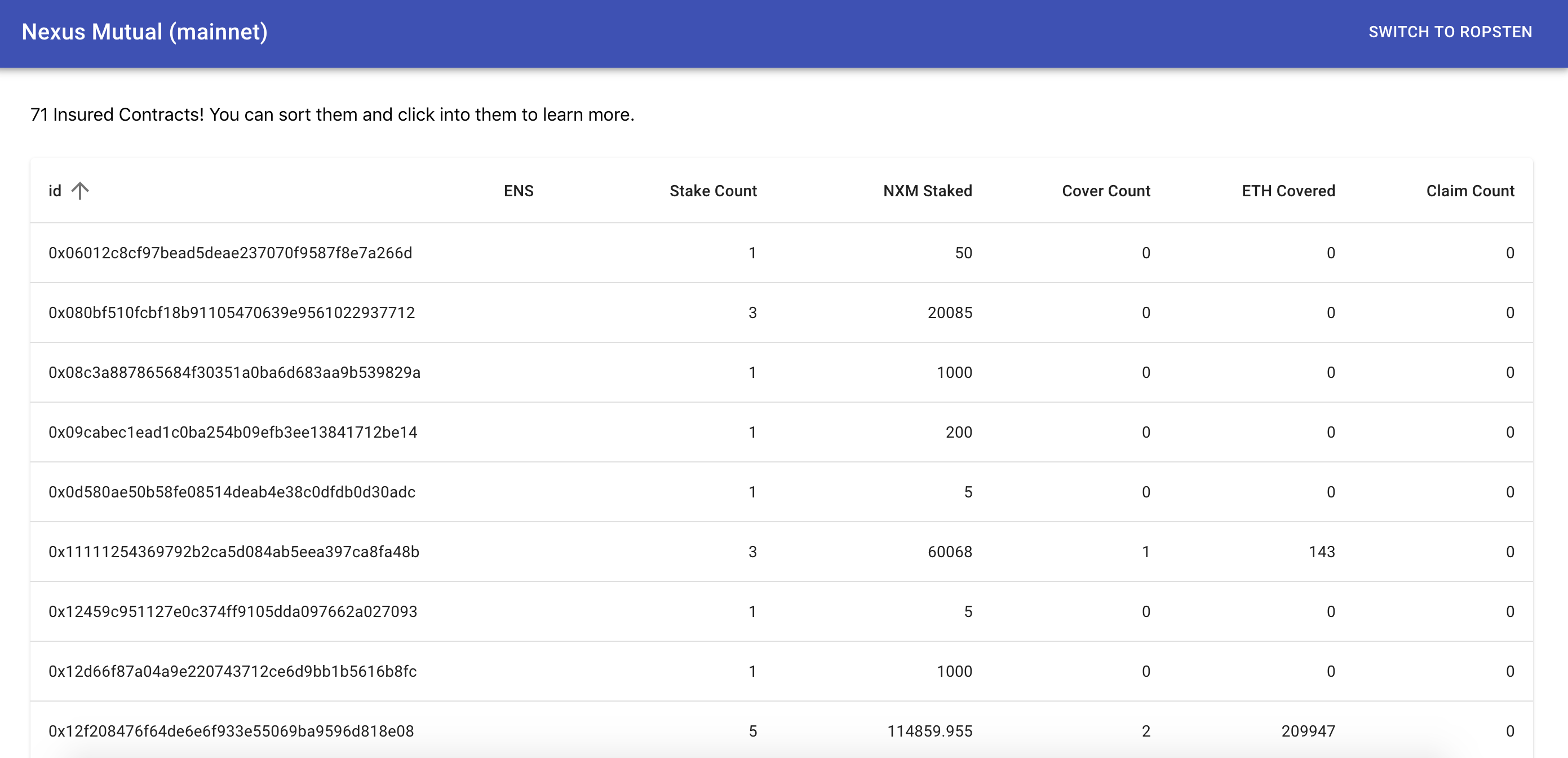Screen dimensions: 1568x758
Task: Click NXM Staked 5 in the 0x12459c row
Action: point(968,611)
